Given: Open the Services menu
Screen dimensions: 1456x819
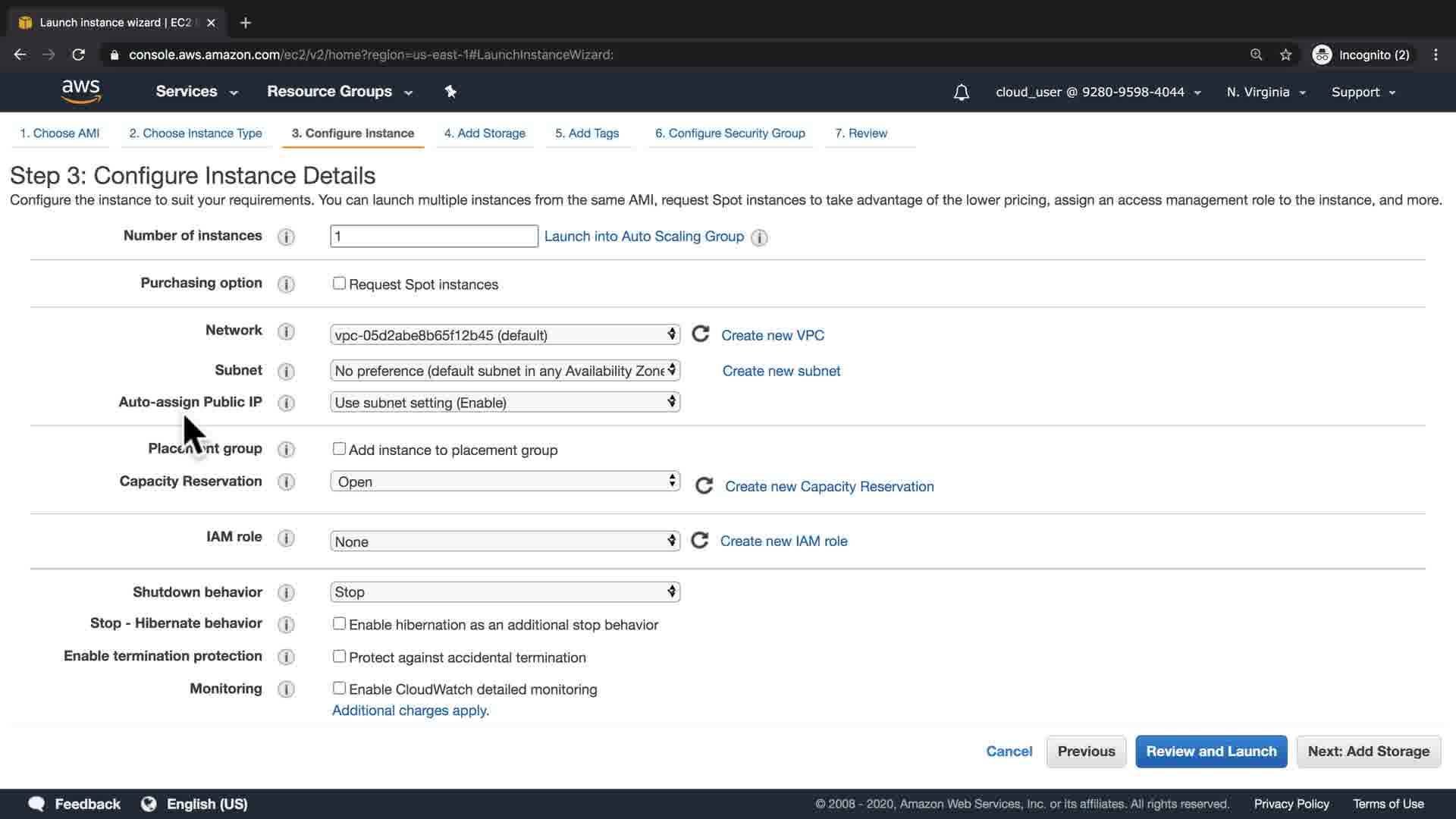Looking at the screenshot, I should 196,92.
